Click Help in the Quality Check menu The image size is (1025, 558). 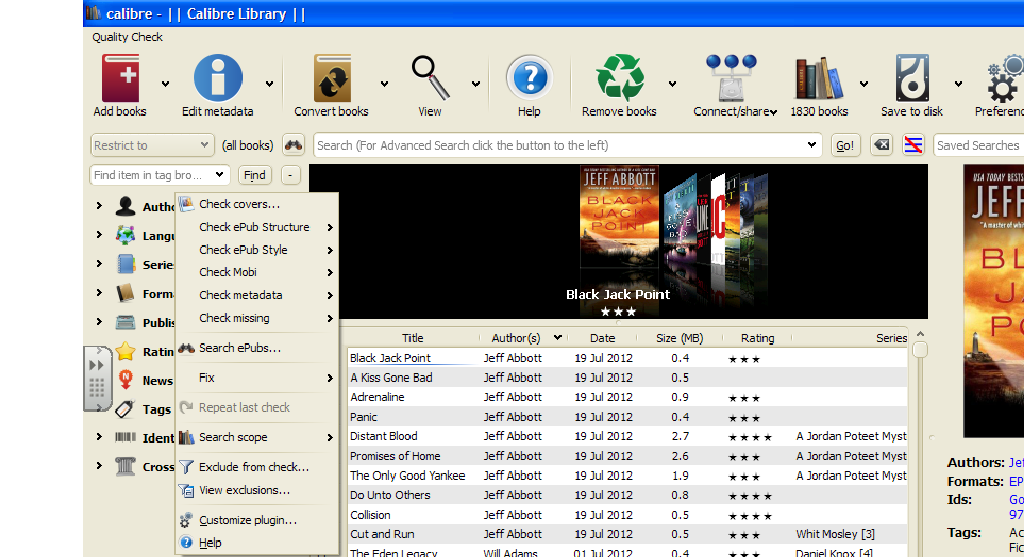tap(257, 543)
